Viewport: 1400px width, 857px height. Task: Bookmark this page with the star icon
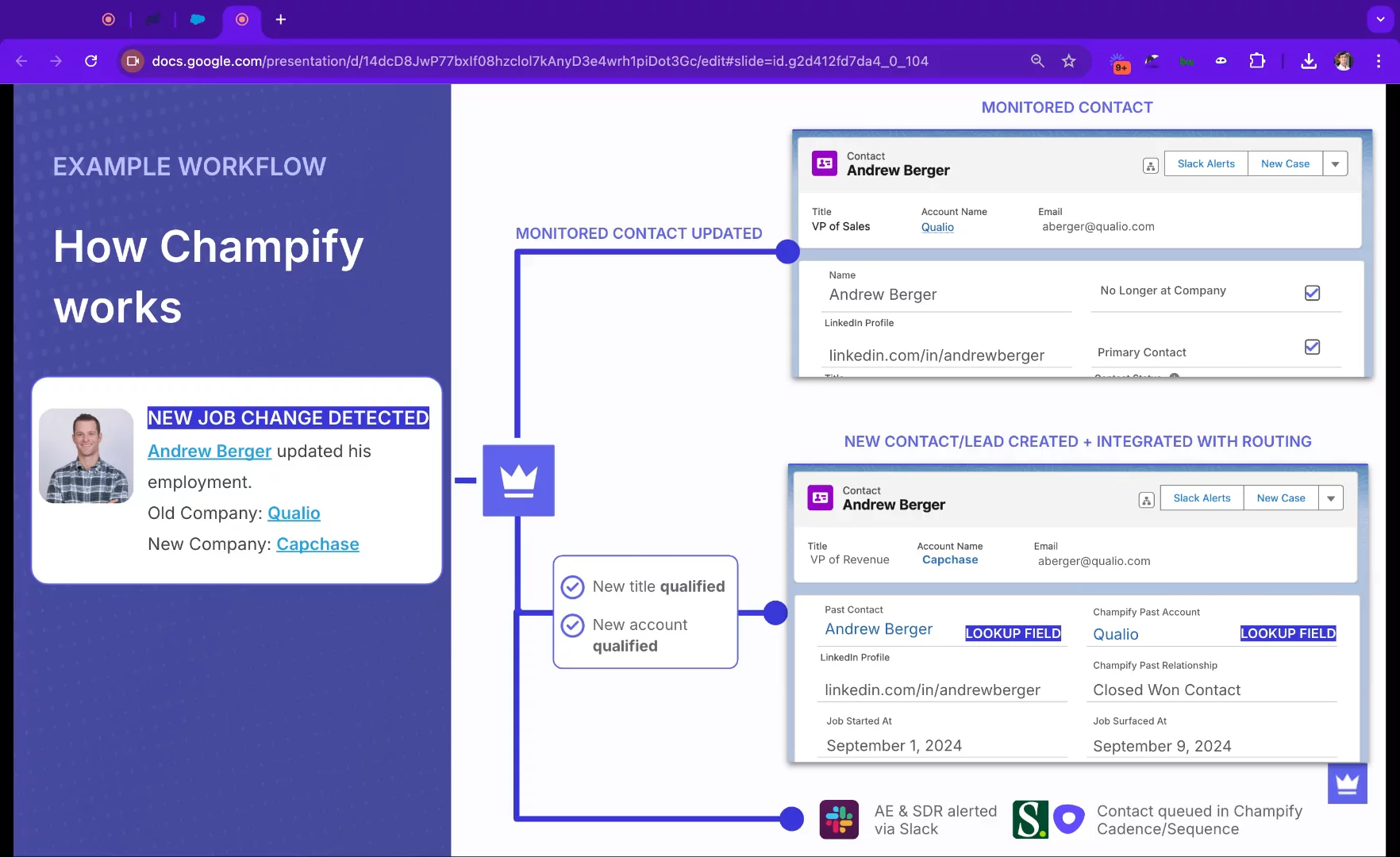(1069, 61)
